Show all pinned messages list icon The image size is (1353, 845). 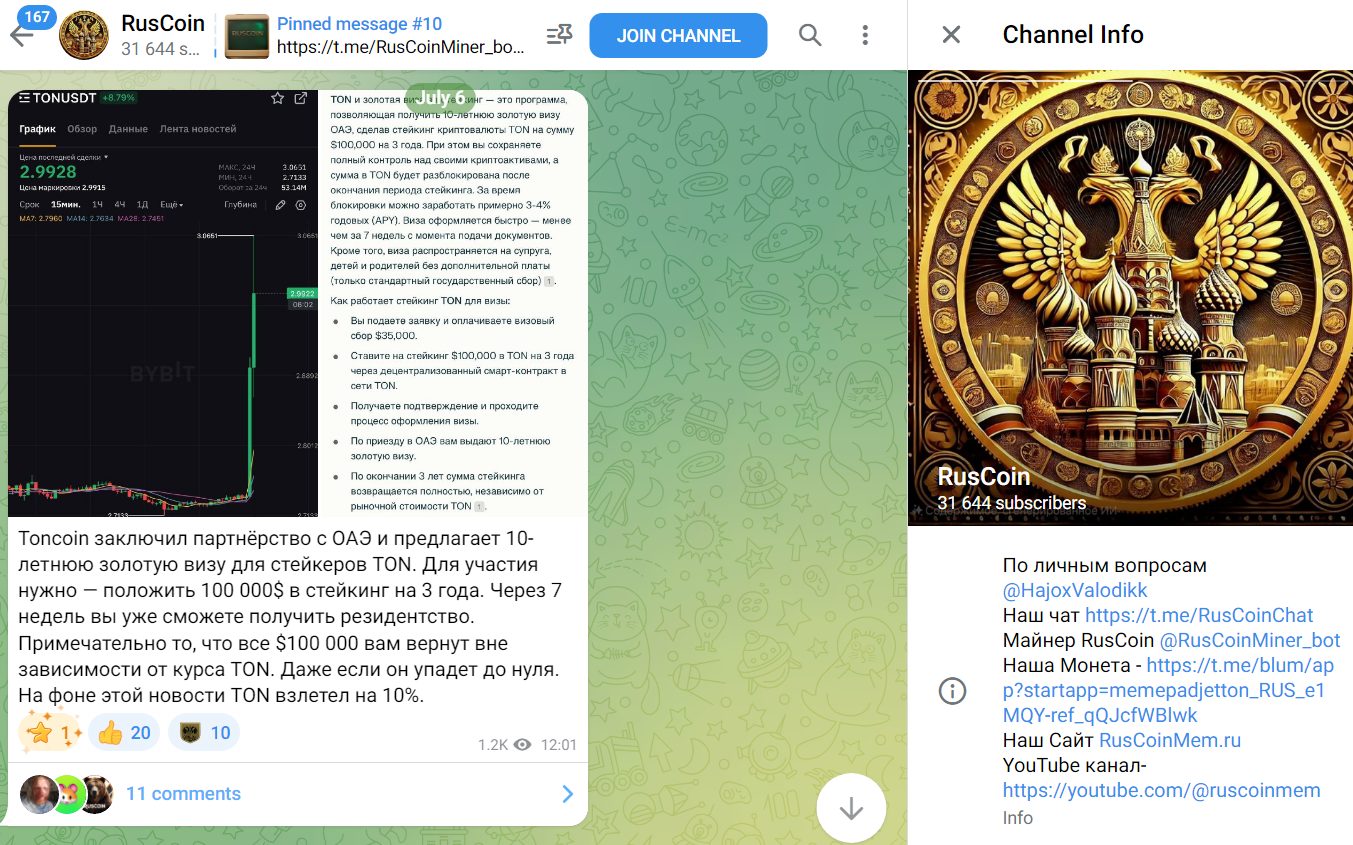coord(559,35)
